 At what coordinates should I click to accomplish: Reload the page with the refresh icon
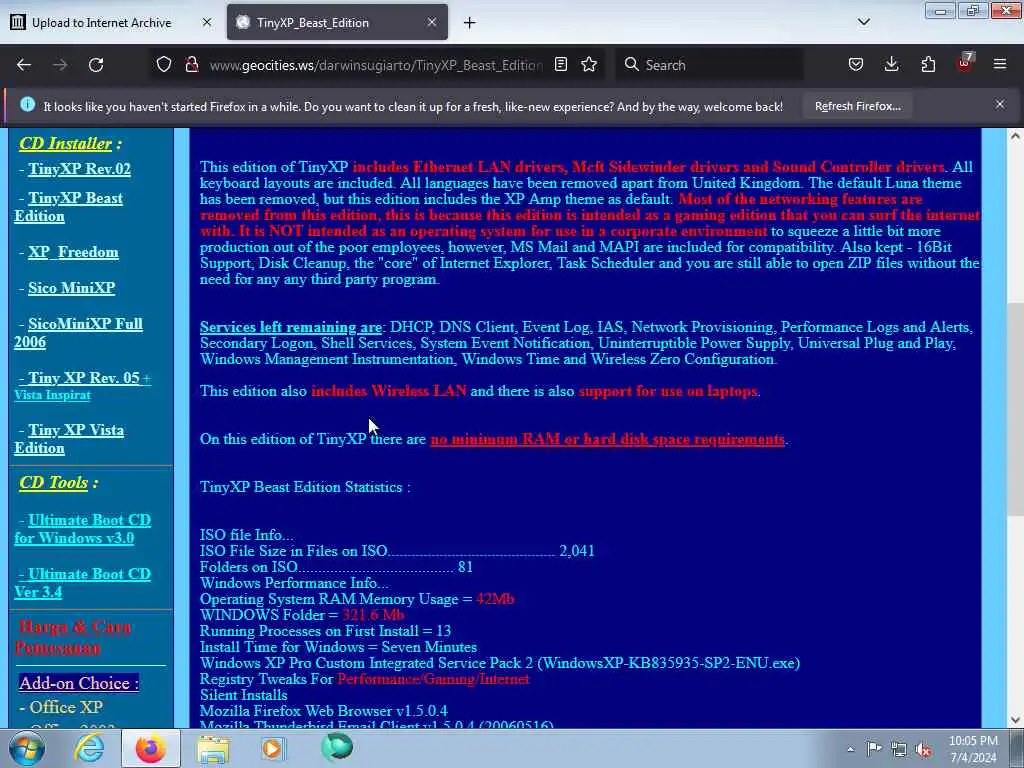[96, 65]
